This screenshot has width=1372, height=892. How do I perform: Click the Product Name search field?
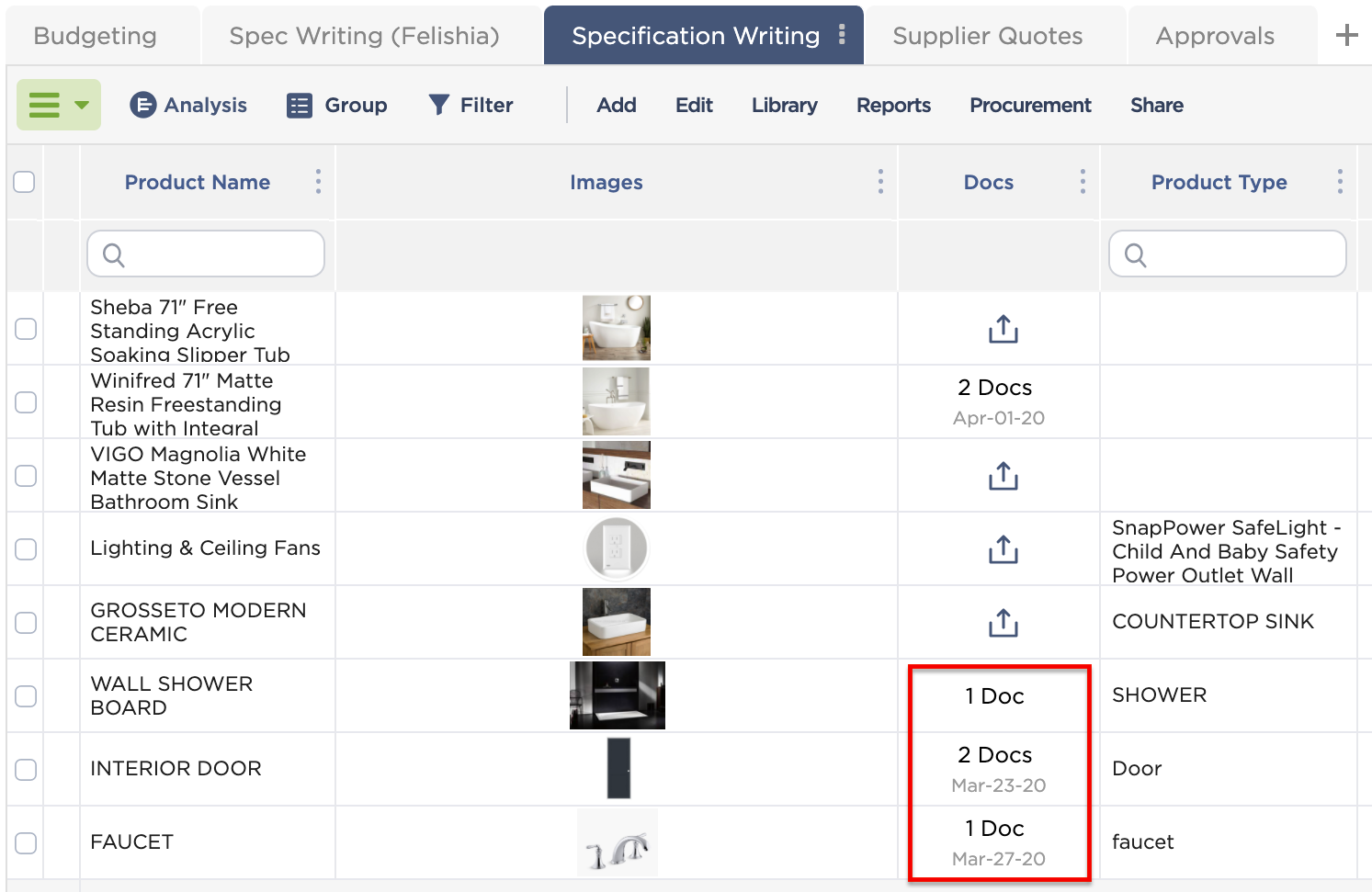[206, 254]
